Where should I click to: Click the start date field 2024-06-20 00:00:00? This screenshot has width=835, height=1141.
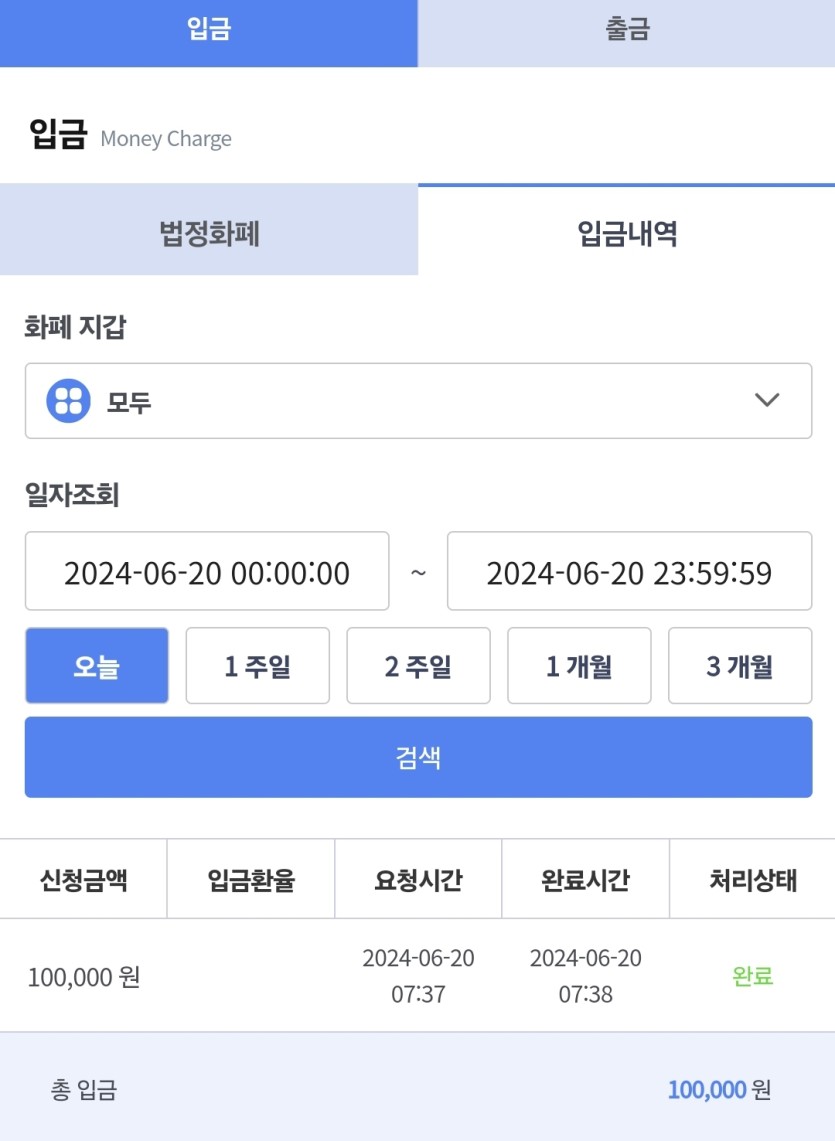[x=207, y=571]
